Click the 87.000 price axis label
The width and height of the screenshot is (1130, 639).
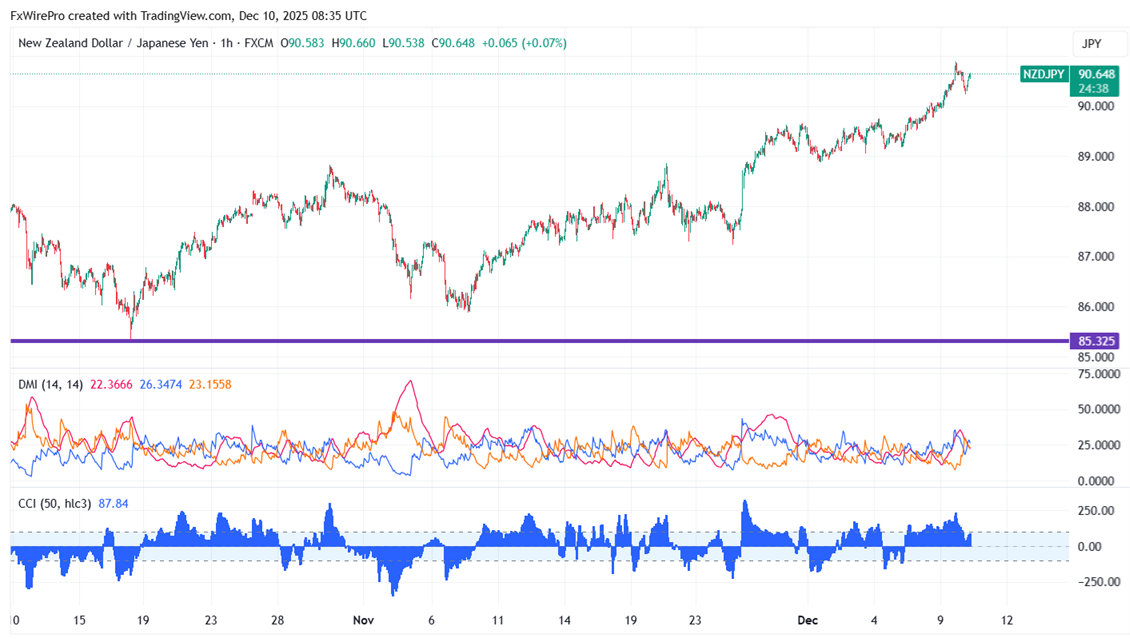pyautogui.click(x=1096, y=256)
